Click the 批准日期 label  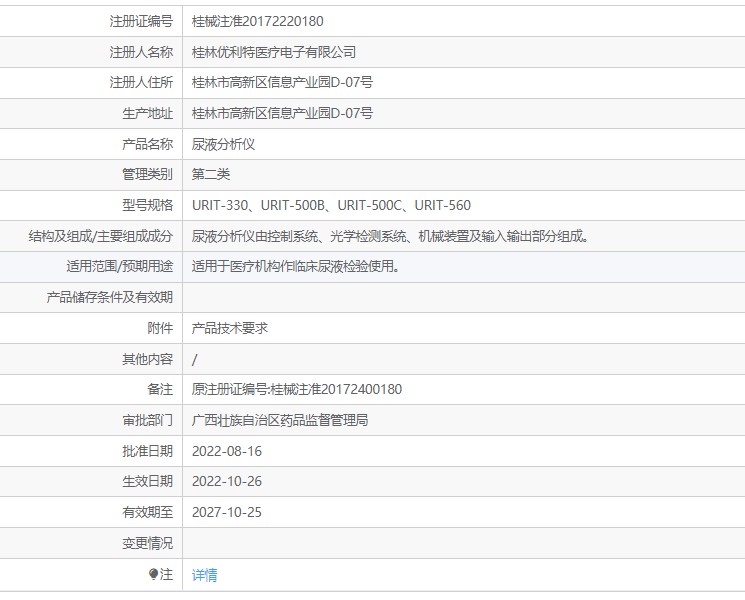point(148,451)
